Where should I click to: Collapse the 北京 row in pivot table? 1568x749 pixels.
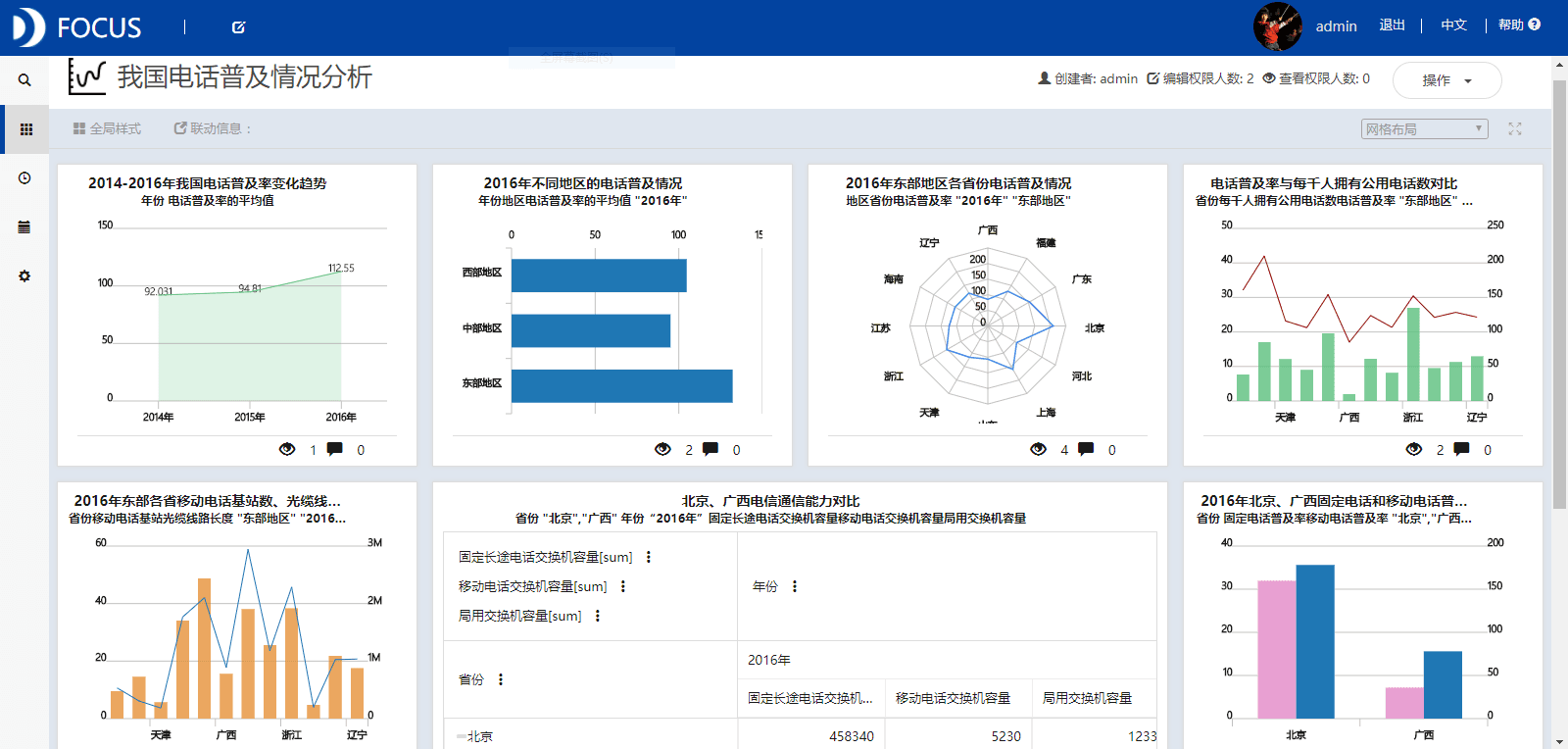click(461, 736)
